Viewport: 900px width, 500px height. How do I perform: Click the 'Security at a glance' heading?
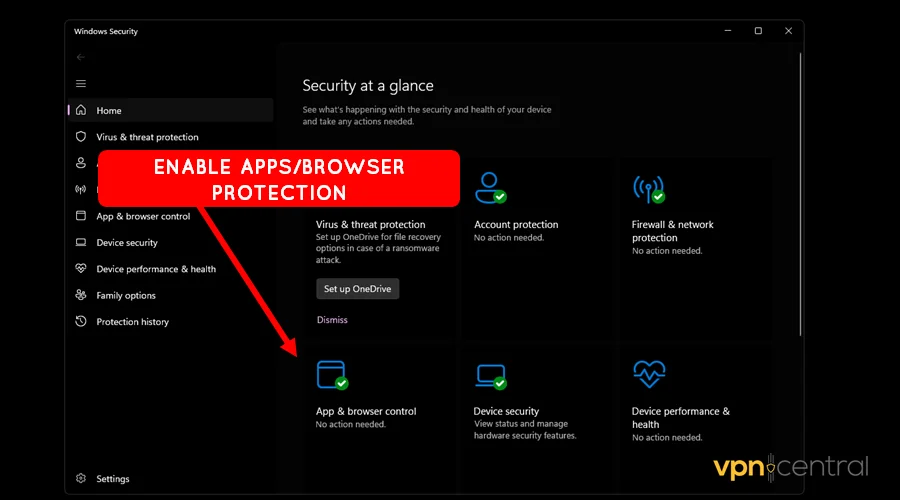pyautogui.click(x=368, y=86)
